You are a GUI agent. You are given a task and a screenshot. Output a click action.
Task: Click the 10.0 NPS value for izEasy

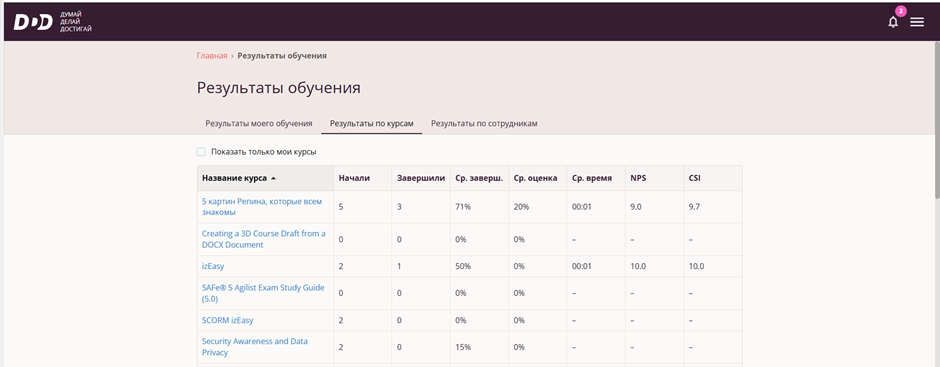[x=638, y=266]
